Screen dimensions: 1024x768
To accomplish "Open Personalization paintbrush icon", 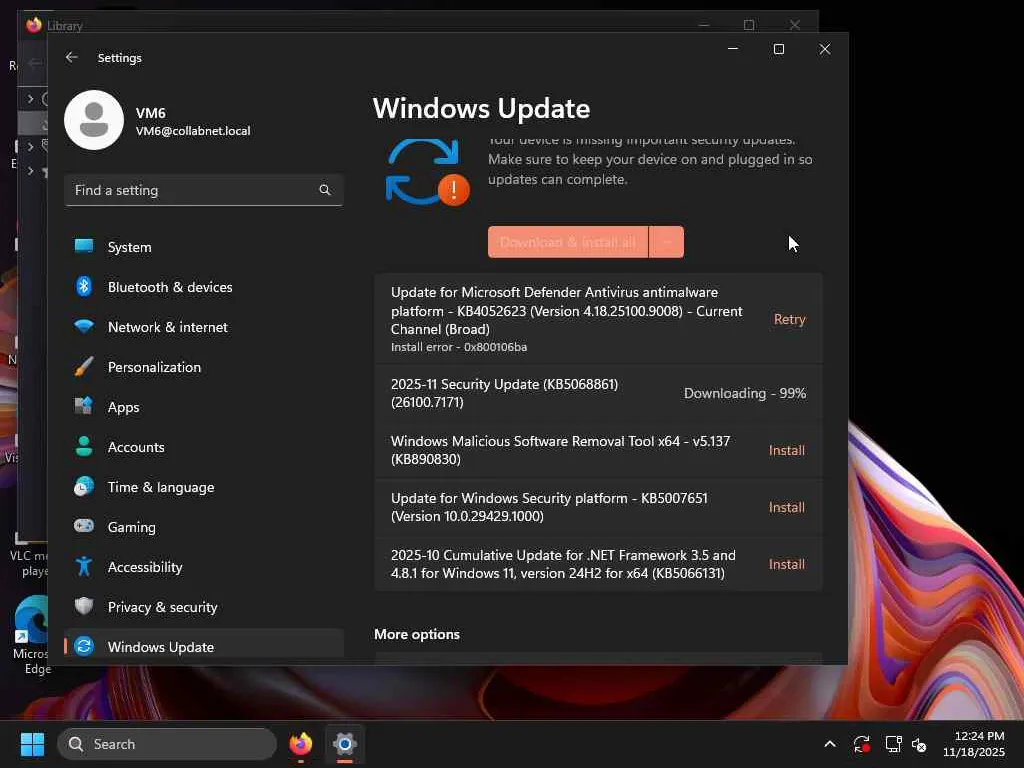I will click(x=84, y=366).
